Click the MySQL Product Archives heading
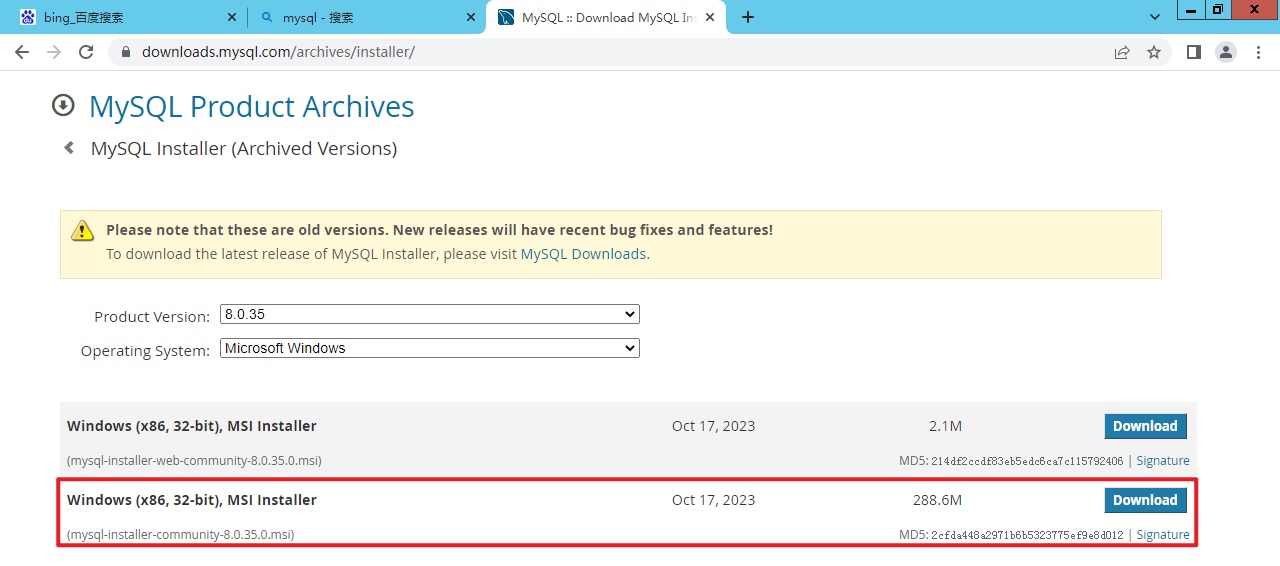Viewport: 1280px width, 566px height. (251, 106)
